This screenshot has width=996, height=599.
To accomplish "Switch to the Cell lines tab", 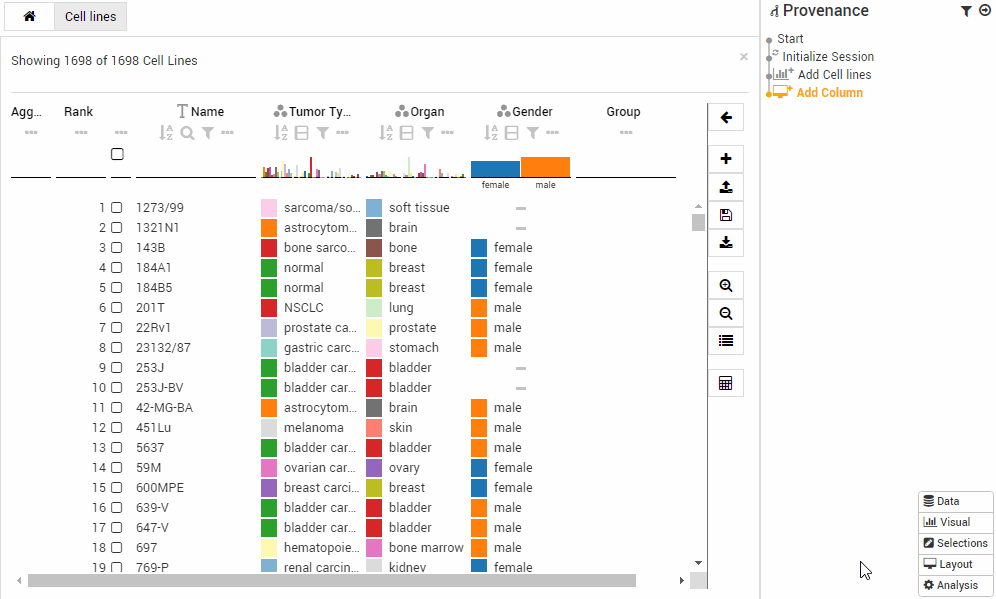I will (90, 17).
